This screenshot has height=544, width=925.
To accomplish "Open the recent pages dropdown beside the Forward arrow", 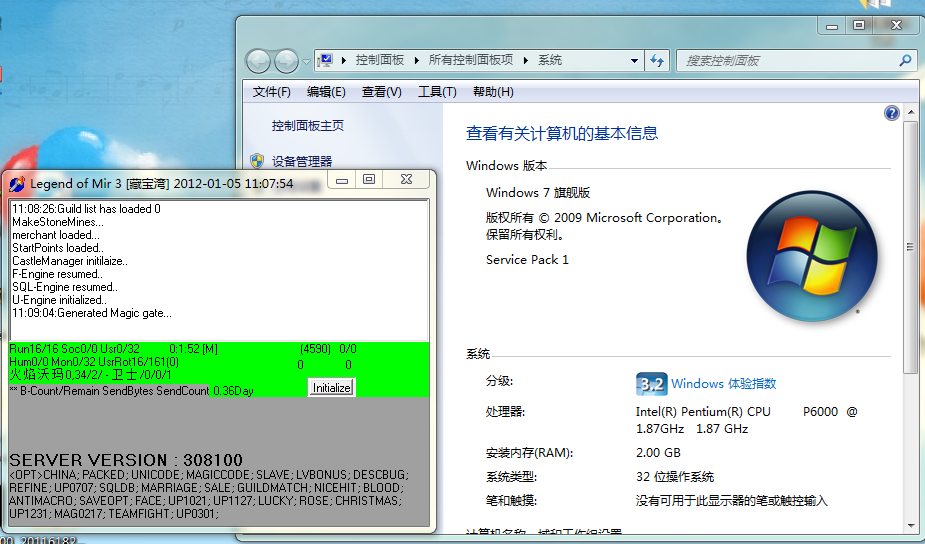I will pos(306,61).
